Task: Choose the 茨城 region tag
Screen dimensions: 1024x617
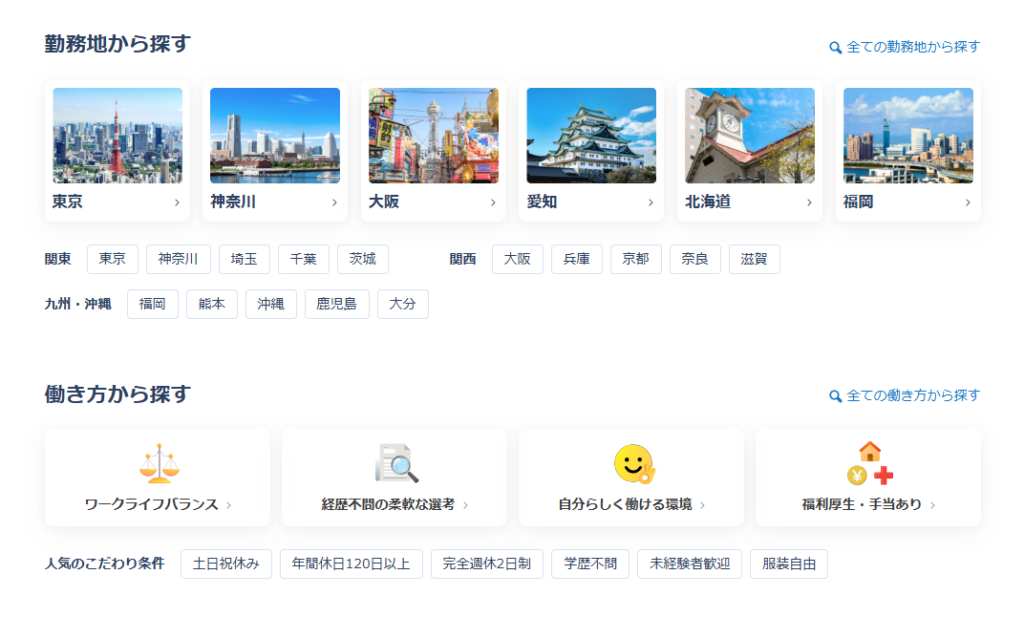Action: pos(363,259)
